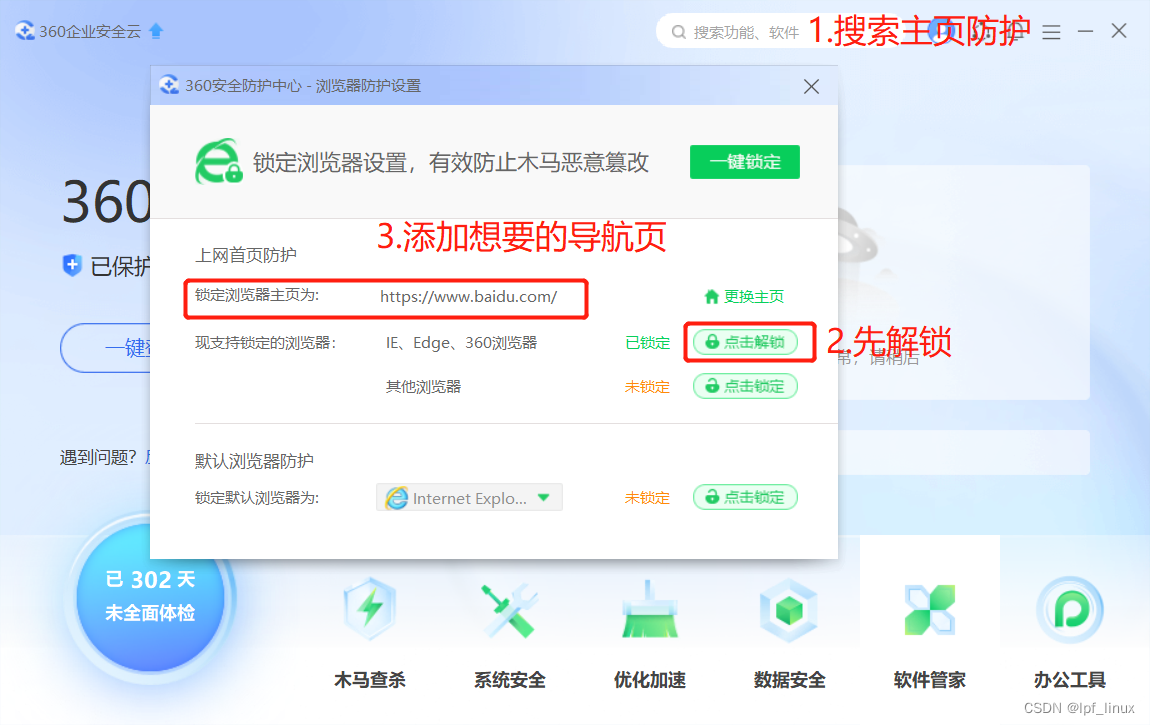
Task: Close the 浏览器防护设置 dialog
Action: pos(811,87)
